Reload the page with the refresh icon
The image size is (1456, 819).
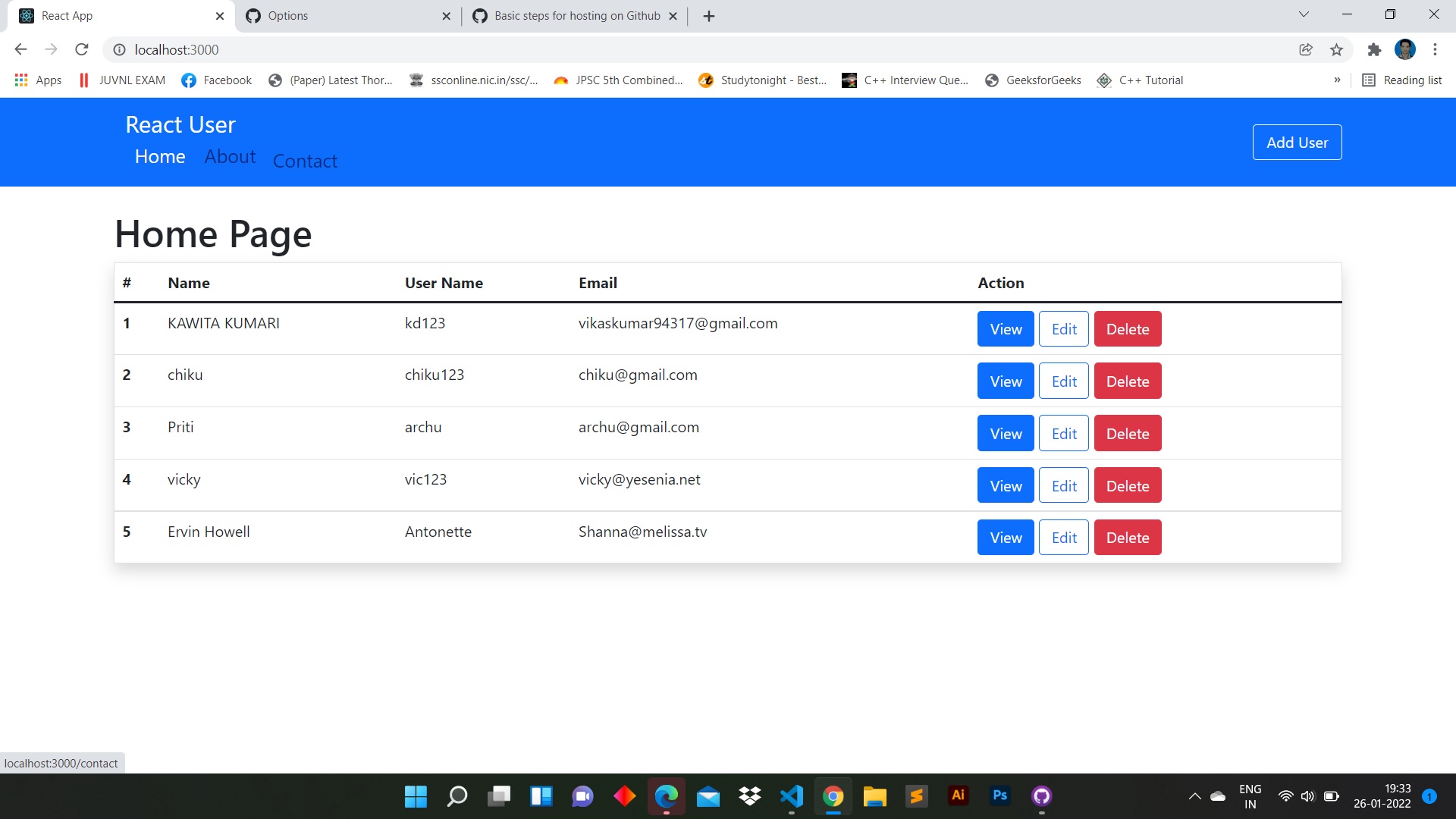point(81,49)
